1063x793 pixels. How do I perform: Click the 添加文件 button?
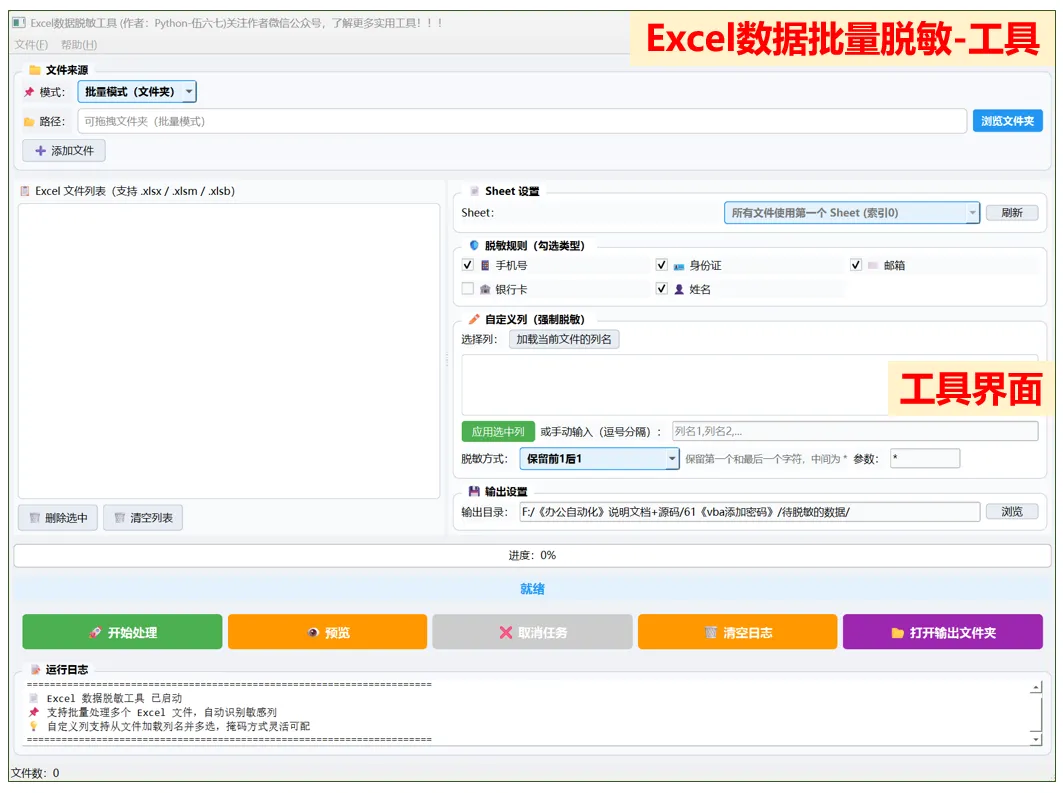click(64, 150)
